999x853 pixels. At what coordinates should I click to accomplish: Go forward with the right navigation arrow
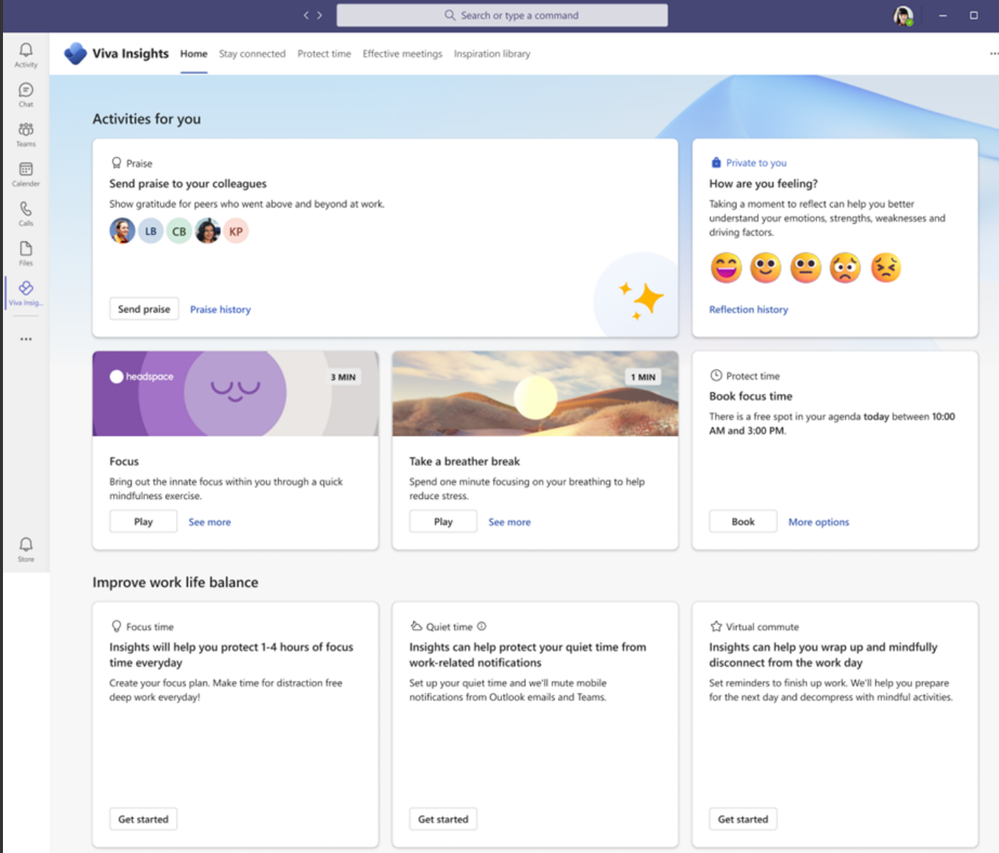pyautogui.click(x=319, y=15)
